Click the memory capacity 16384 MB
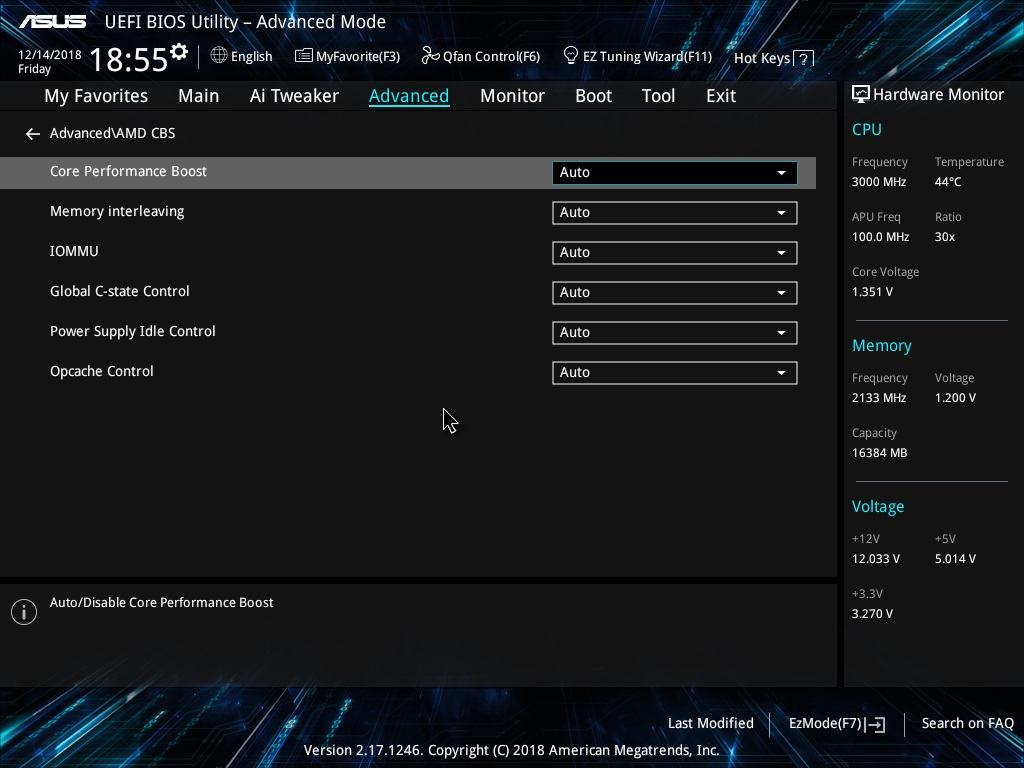Screen dimensions: 1024x768 [879, 453]
